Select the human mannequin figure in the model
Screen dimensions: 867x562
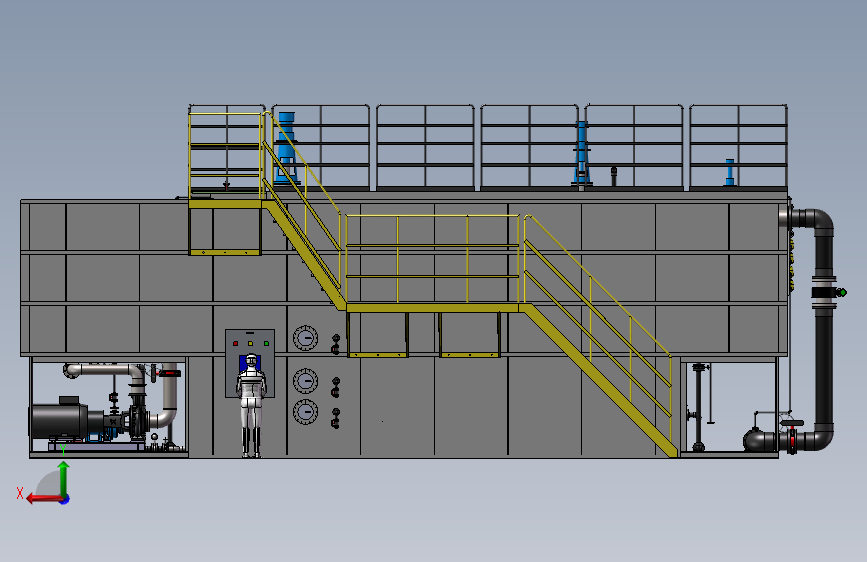pyautogui.click(x=252, y=406)
